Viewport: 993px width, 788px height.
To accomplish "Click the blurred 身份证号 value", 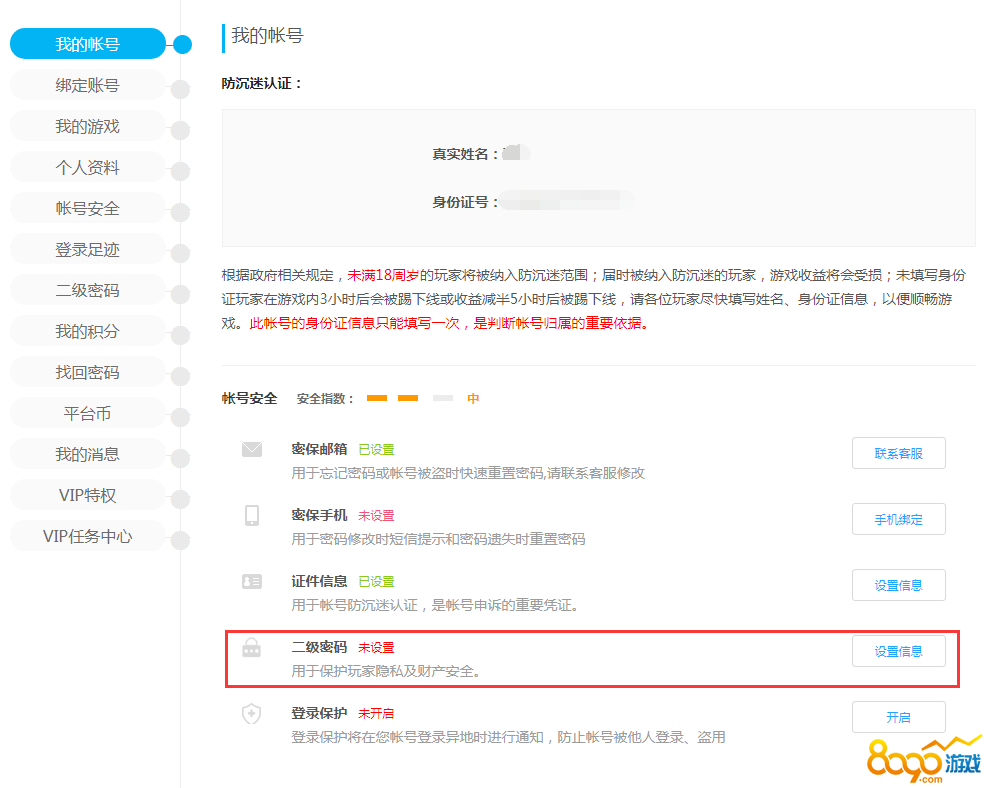I will point(565,201).
